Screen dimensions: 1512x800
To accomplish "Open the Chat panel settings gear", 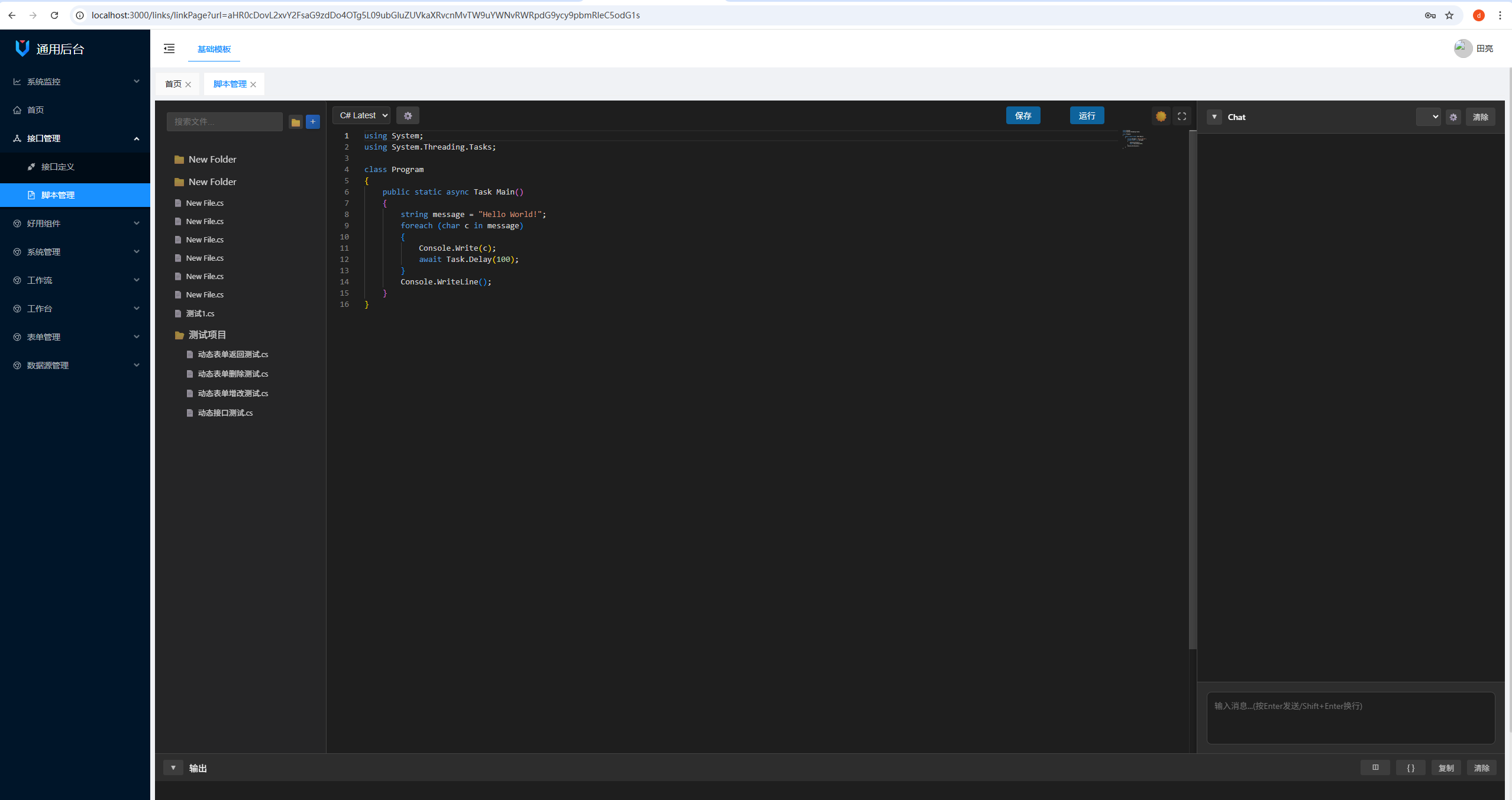I will (x=1453, y=117).
